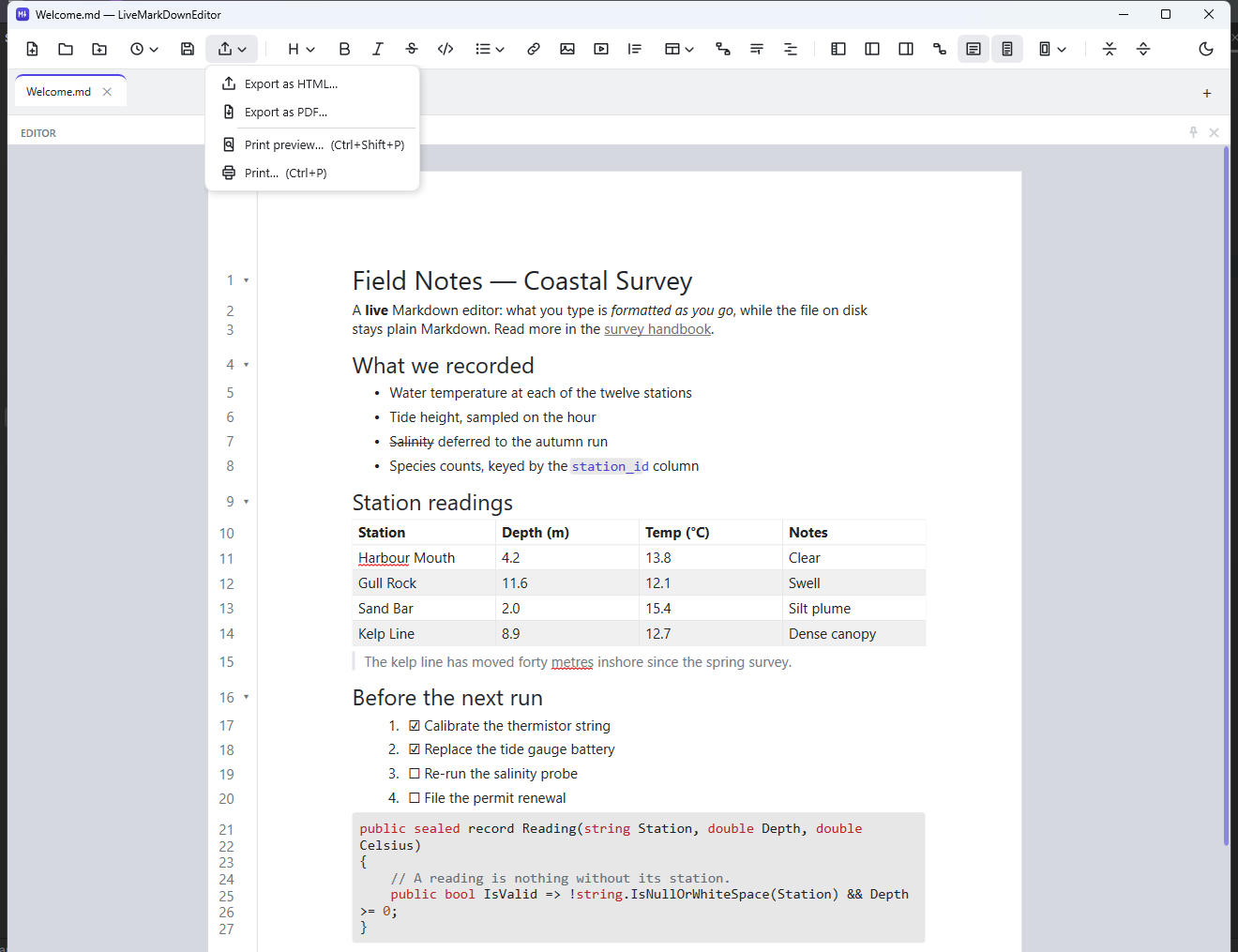This screenshot has height=952, width=1238.
Task: Toggle the left sidebar panel icon
Action: (x=838, y=49)
